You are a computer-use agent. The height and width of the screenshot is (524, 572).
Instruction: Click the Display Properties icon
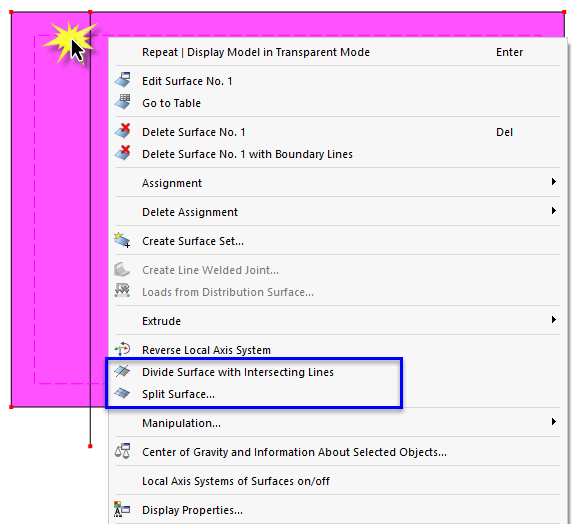(122, 509)
